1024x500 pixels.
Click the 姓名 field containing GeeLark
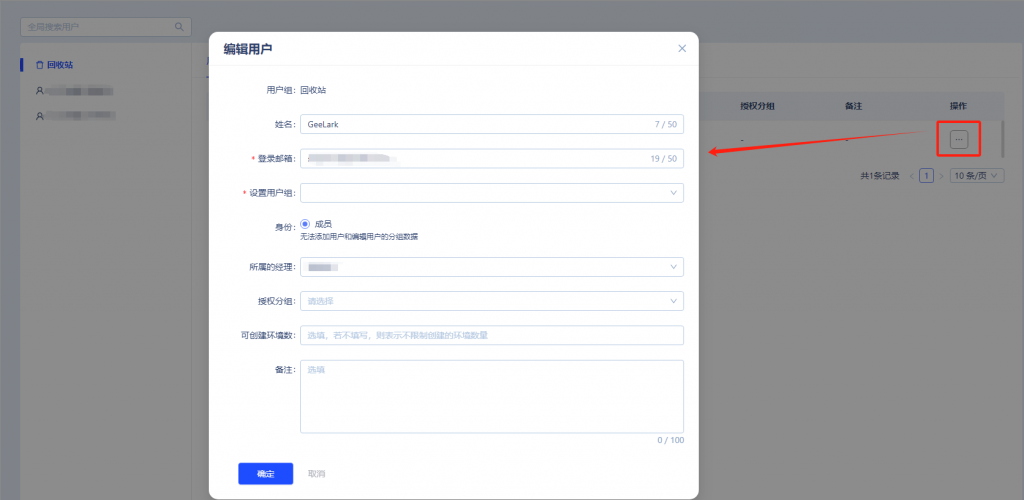(x=470, y=124)
